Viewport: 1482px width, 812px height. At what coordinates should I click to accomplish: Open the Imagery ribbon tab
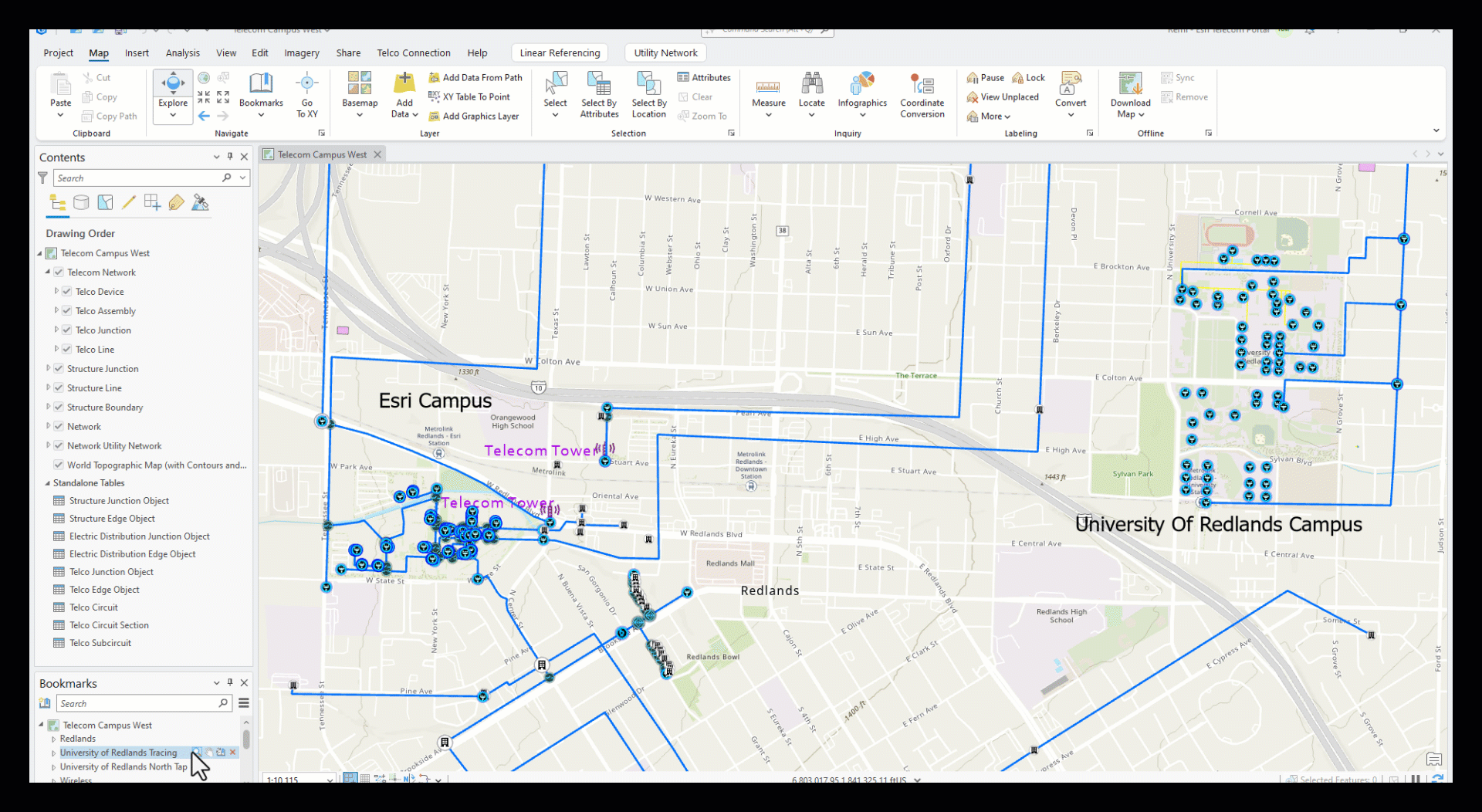(302, 53)
